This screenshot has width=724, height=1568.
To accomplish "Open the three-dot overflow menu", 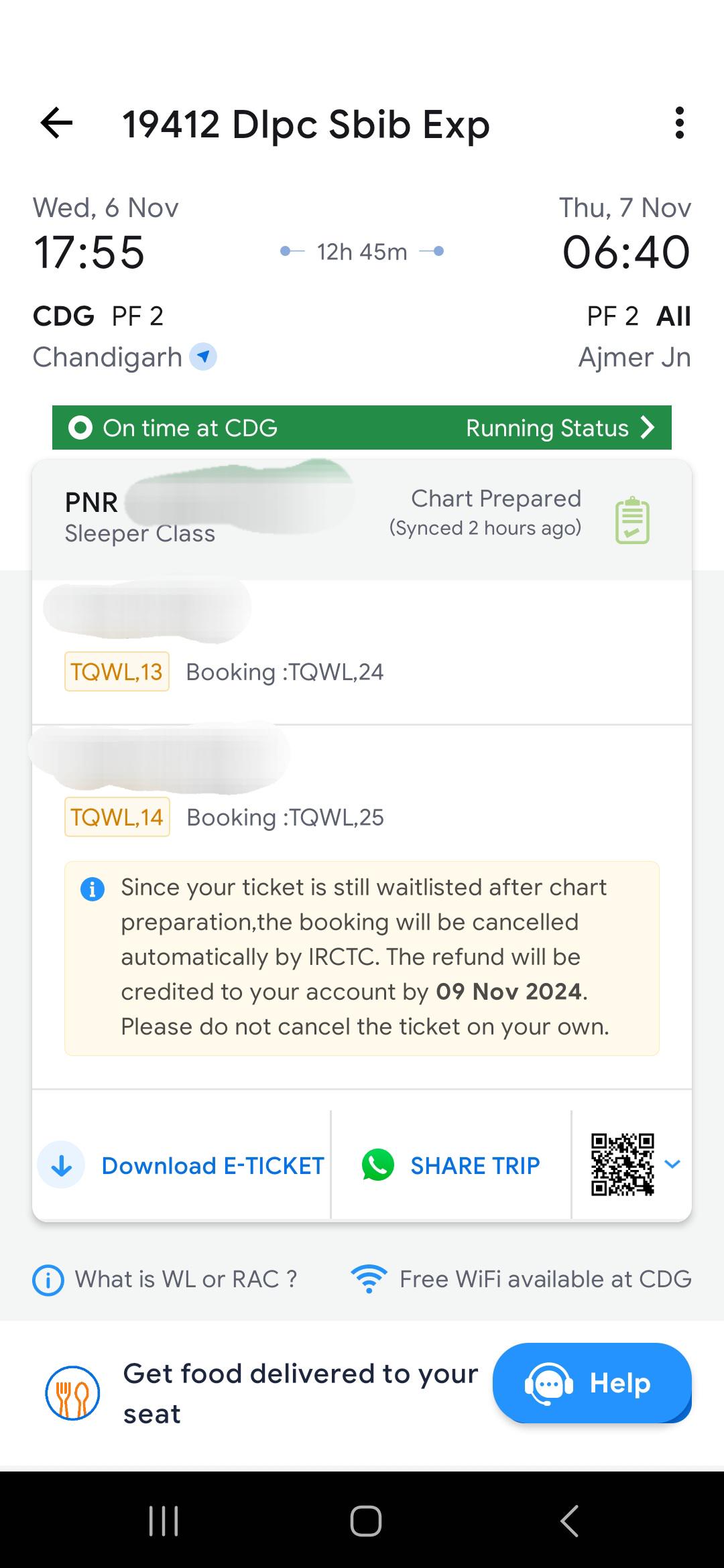I will click(680, 123).
